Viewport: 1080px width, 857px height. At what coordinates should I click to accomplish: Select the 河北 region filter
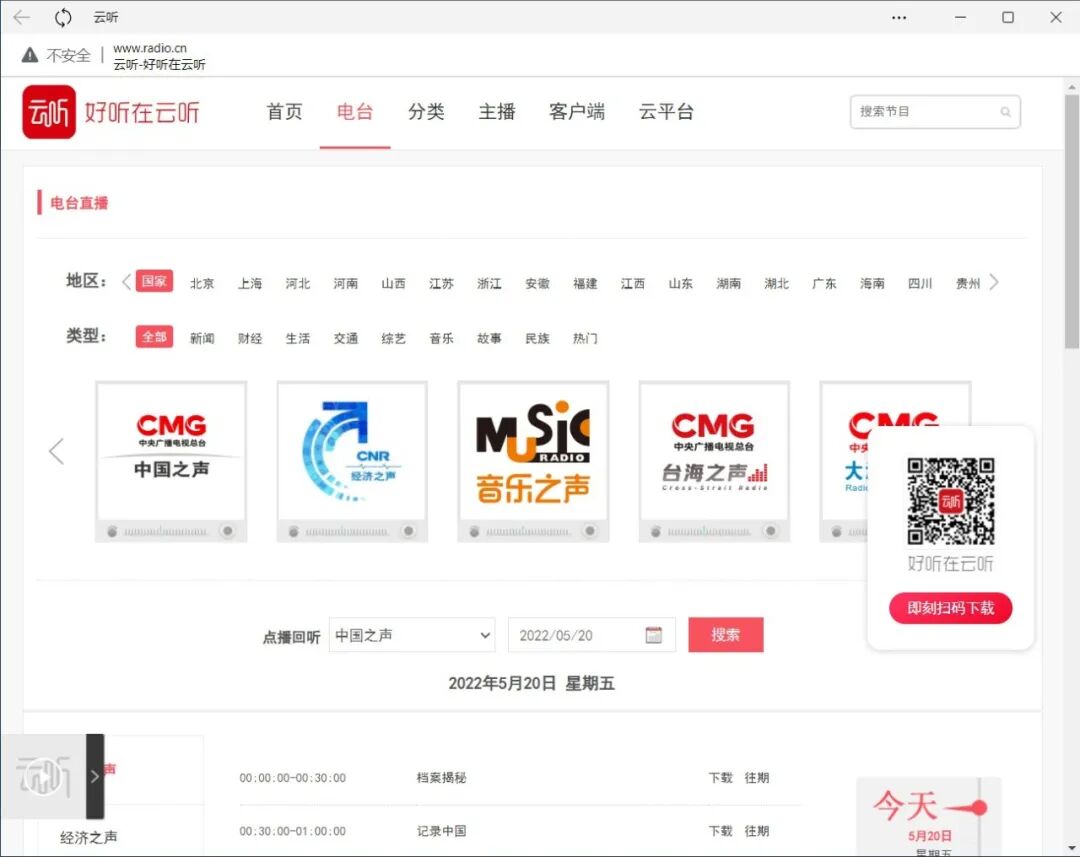(298, 283)
